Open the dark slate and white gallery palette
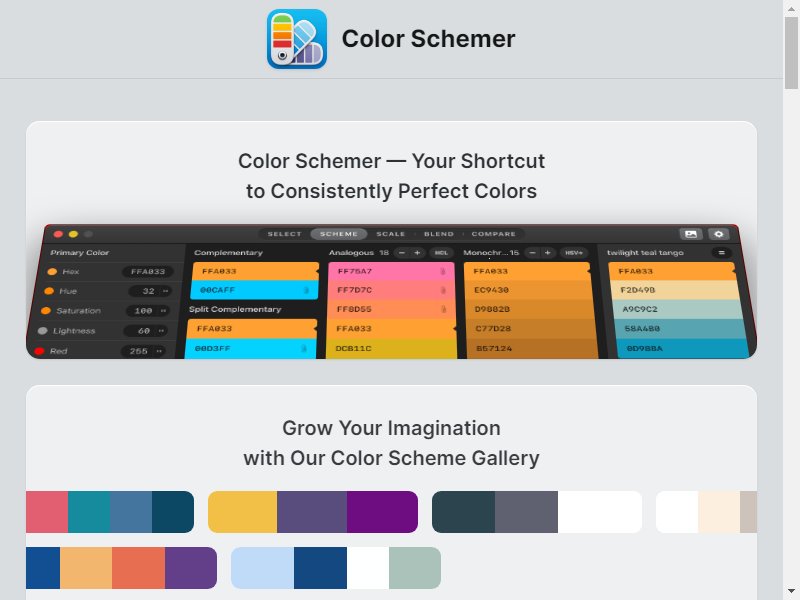Screen dimensions: 800x600 pos(537,512)
